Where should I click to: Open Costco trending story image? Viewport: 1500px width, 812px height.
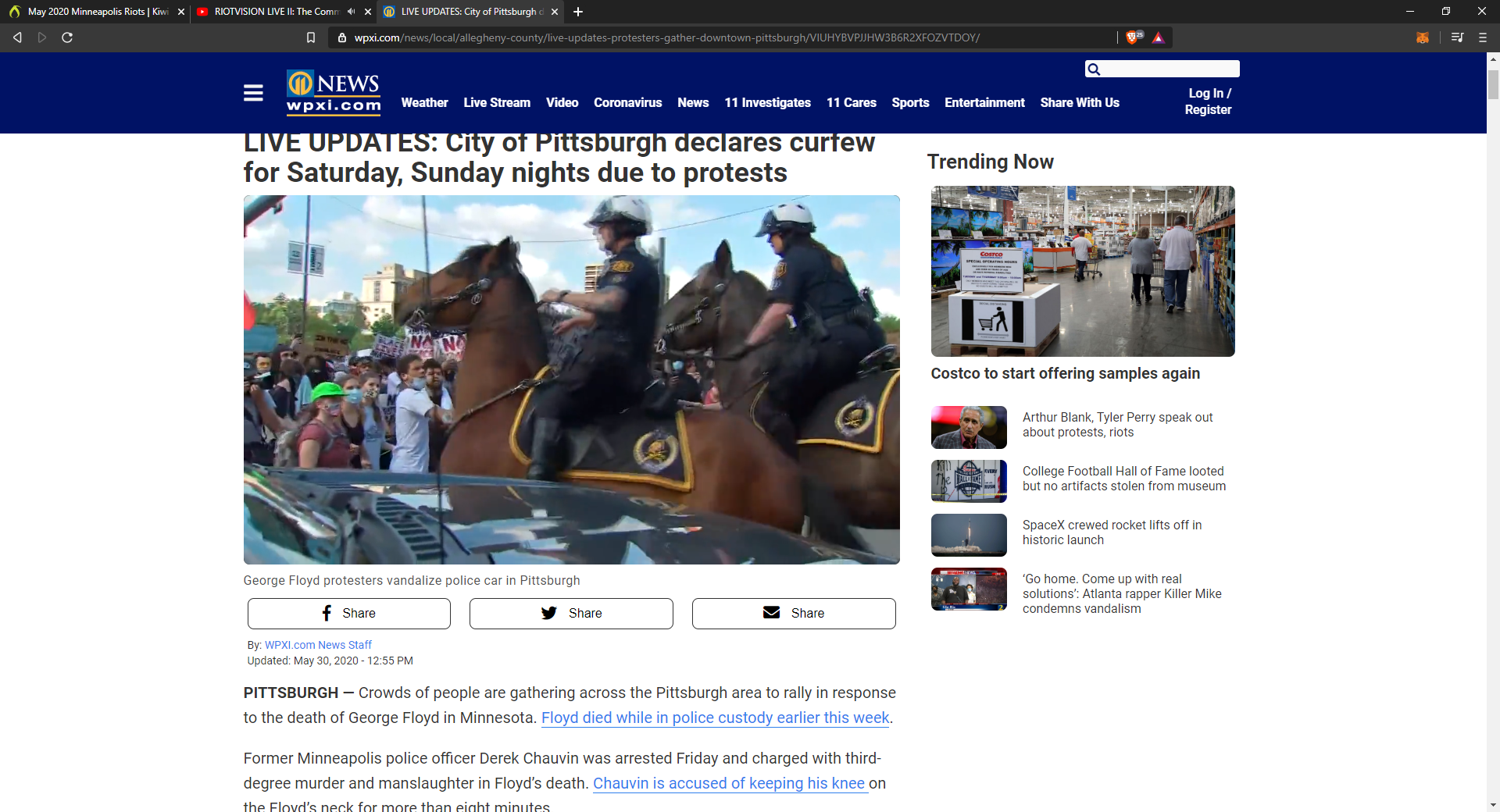(x=1083, y=271)
